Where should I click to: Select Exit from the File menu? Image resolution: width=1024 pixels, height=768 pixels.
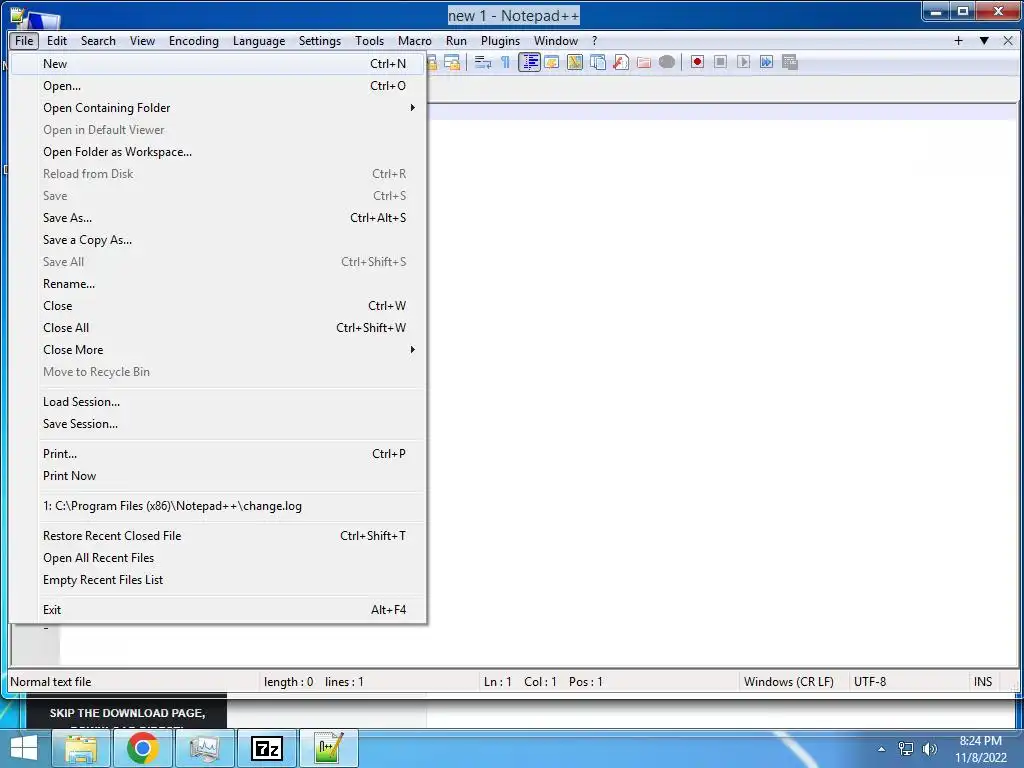pos(219,610)
